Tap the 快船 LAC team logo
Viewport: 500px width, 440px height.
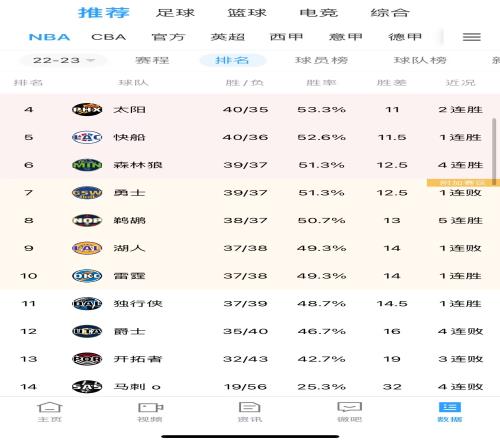pyautogui.click(x=87, y=137)
